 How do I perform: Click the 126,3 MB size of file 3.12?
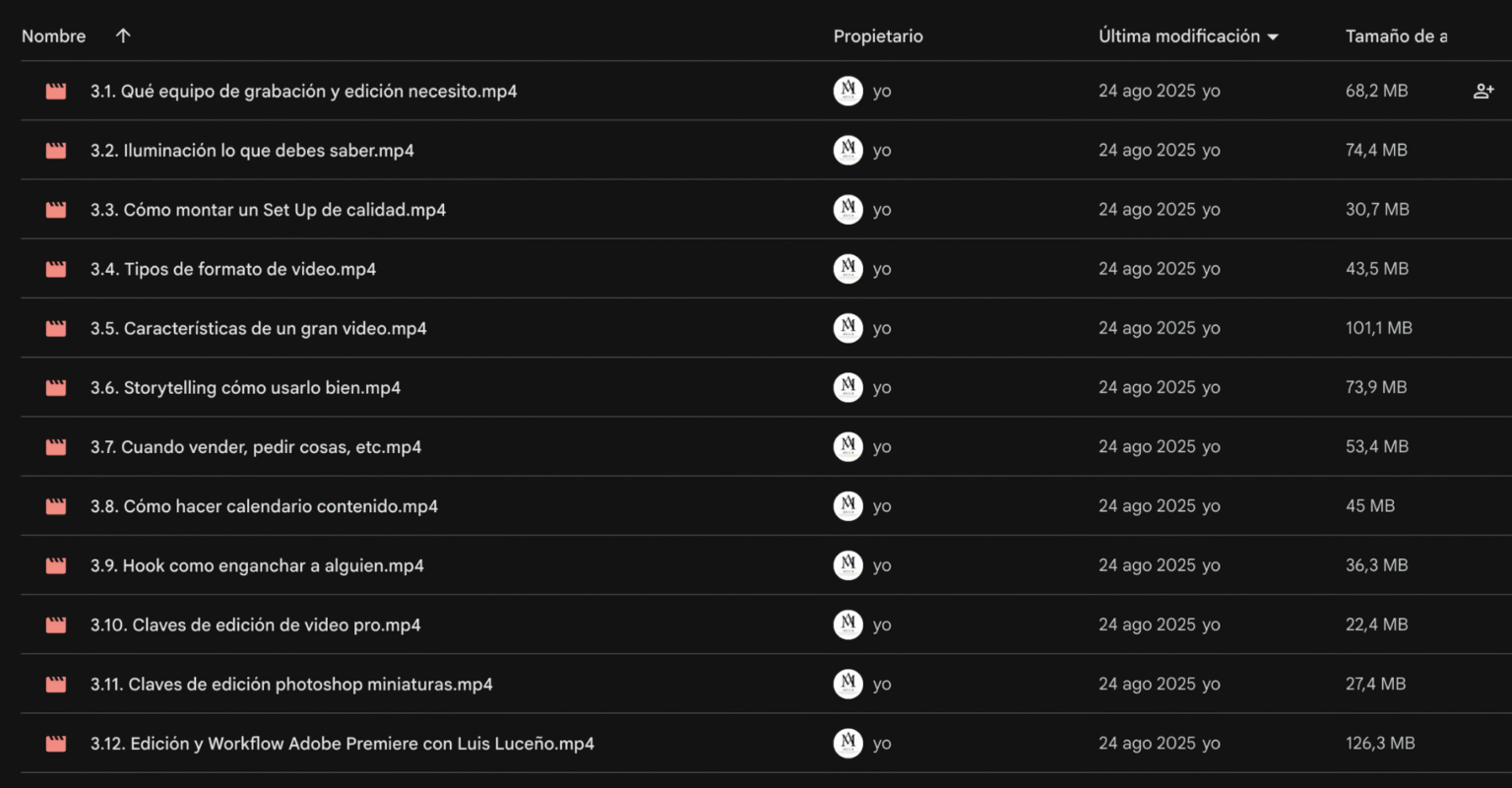click(1380, 744)
